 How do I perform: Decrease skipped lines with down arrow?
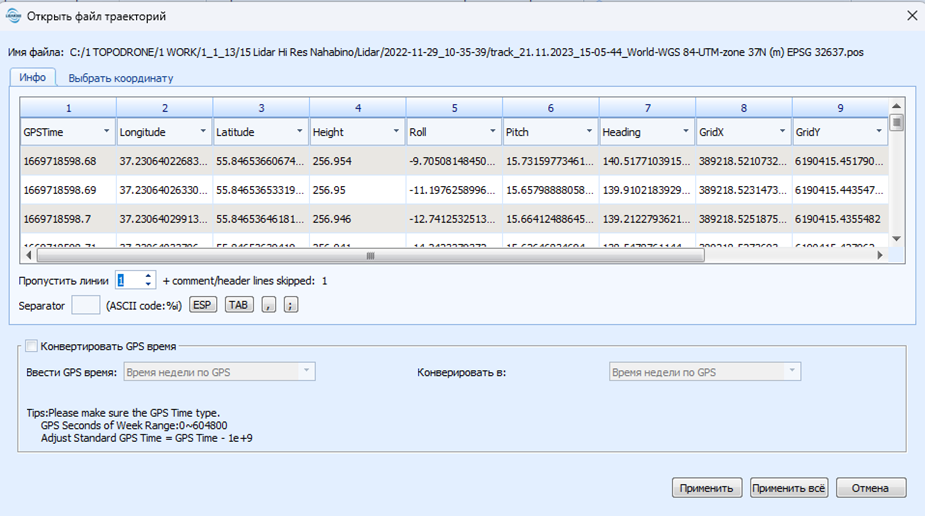point(149,285)
